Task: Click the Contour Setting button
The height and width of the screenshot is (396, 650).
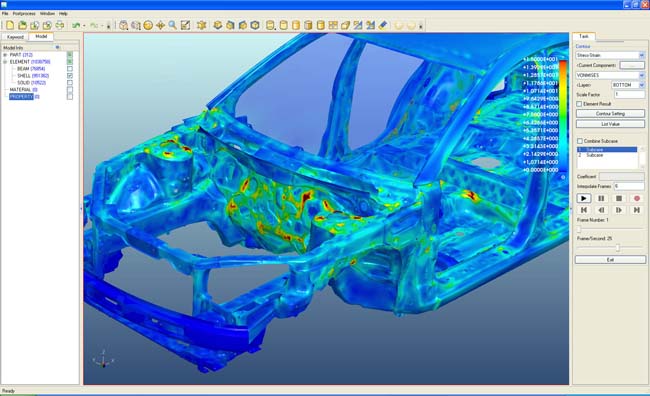Action: coord(610,114)
